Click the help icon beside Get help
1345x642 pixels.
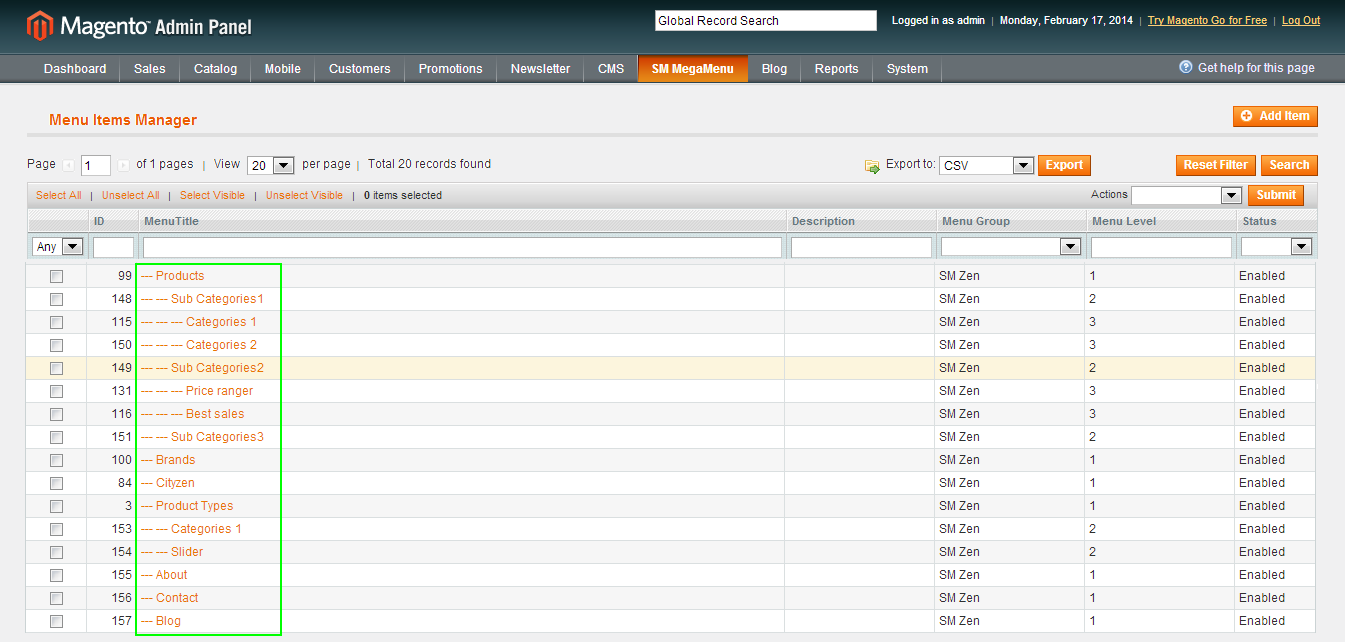click(1186, 67)
